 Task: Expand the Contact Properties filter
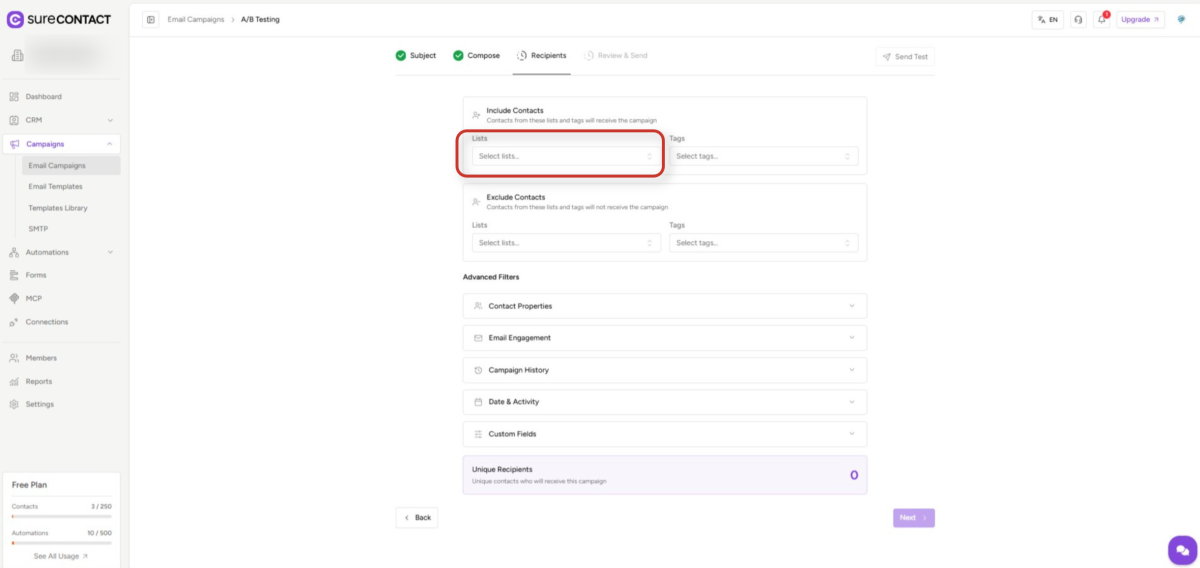pos(665,306)
